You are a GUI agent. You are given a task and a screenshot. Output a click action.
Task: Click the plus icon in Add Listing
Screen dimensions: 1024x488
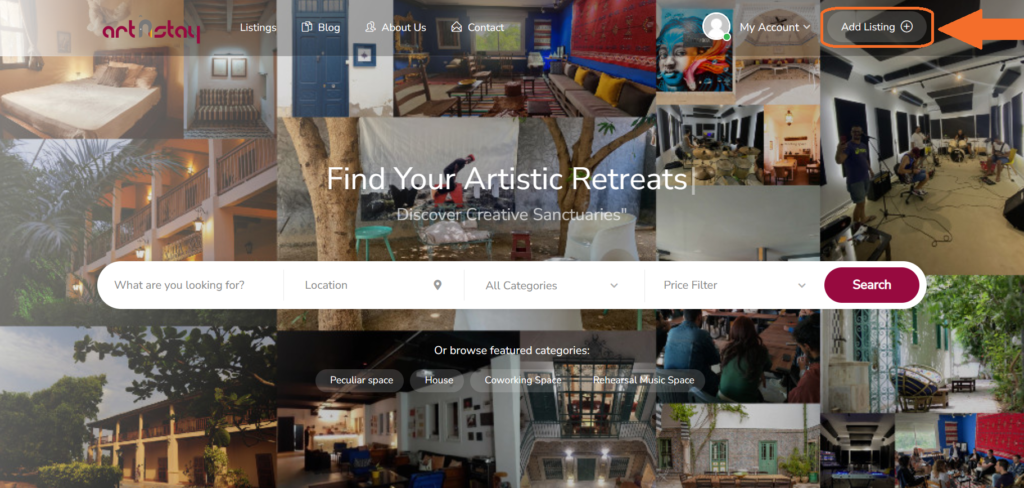[906, 27]
